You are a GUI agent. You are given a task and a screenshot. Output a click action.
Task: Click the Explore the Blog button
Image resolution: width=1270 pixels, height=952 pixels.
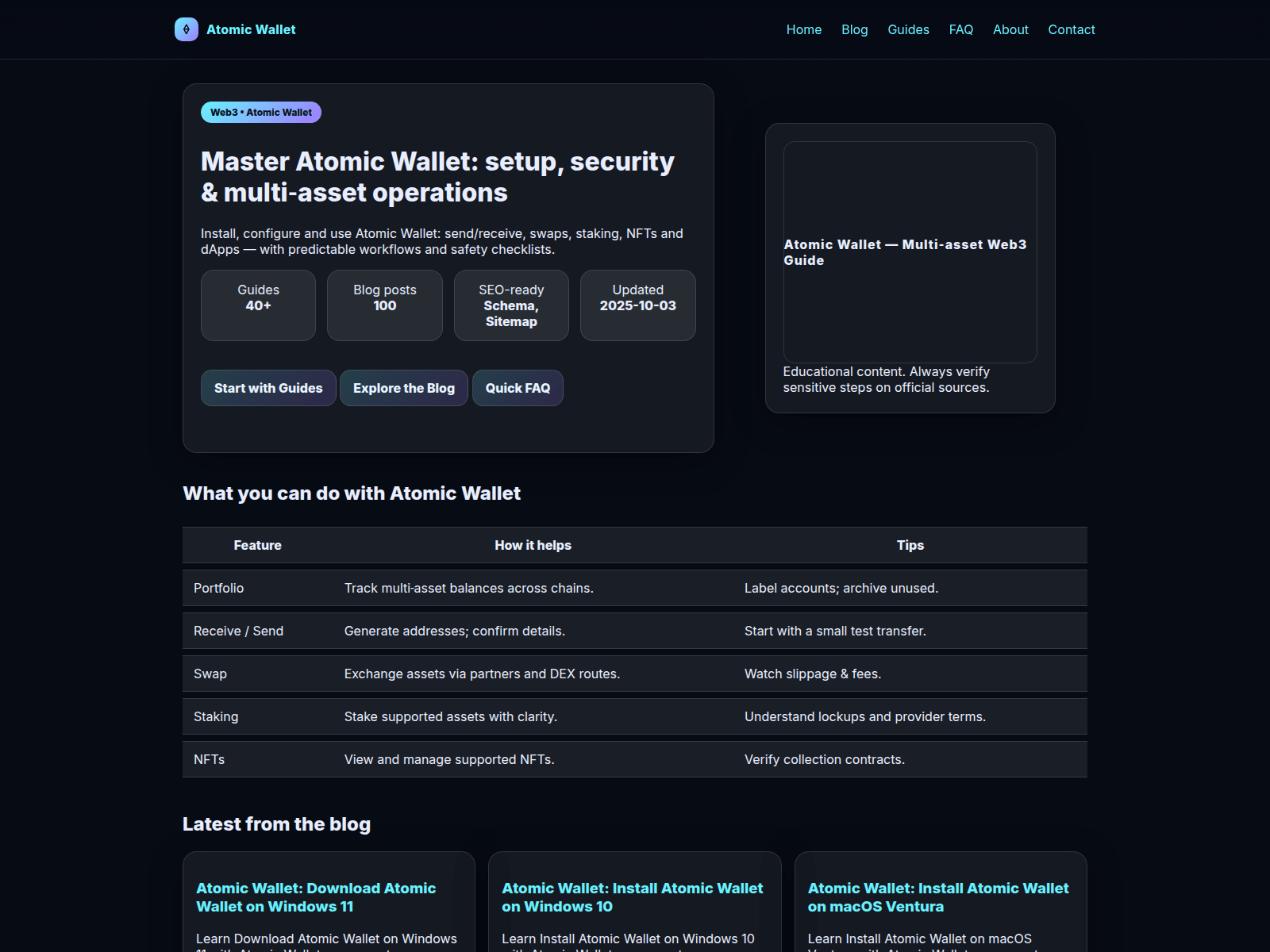tap(404, 388)
